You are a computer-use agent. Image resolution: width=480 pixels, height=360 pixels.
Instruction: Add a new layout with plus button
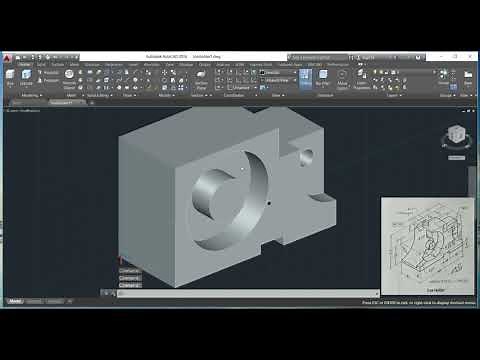(70, 301)
